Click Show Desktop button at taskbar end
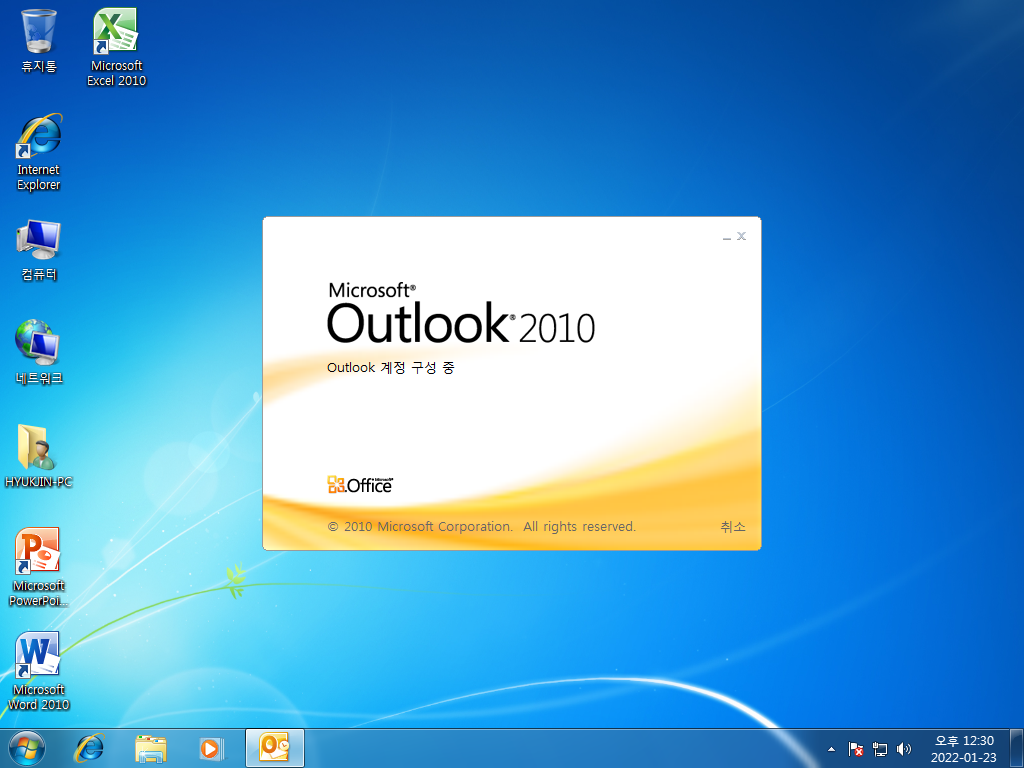The width and height of the screenshot is (1024, 768). (x=1017, y=748)
